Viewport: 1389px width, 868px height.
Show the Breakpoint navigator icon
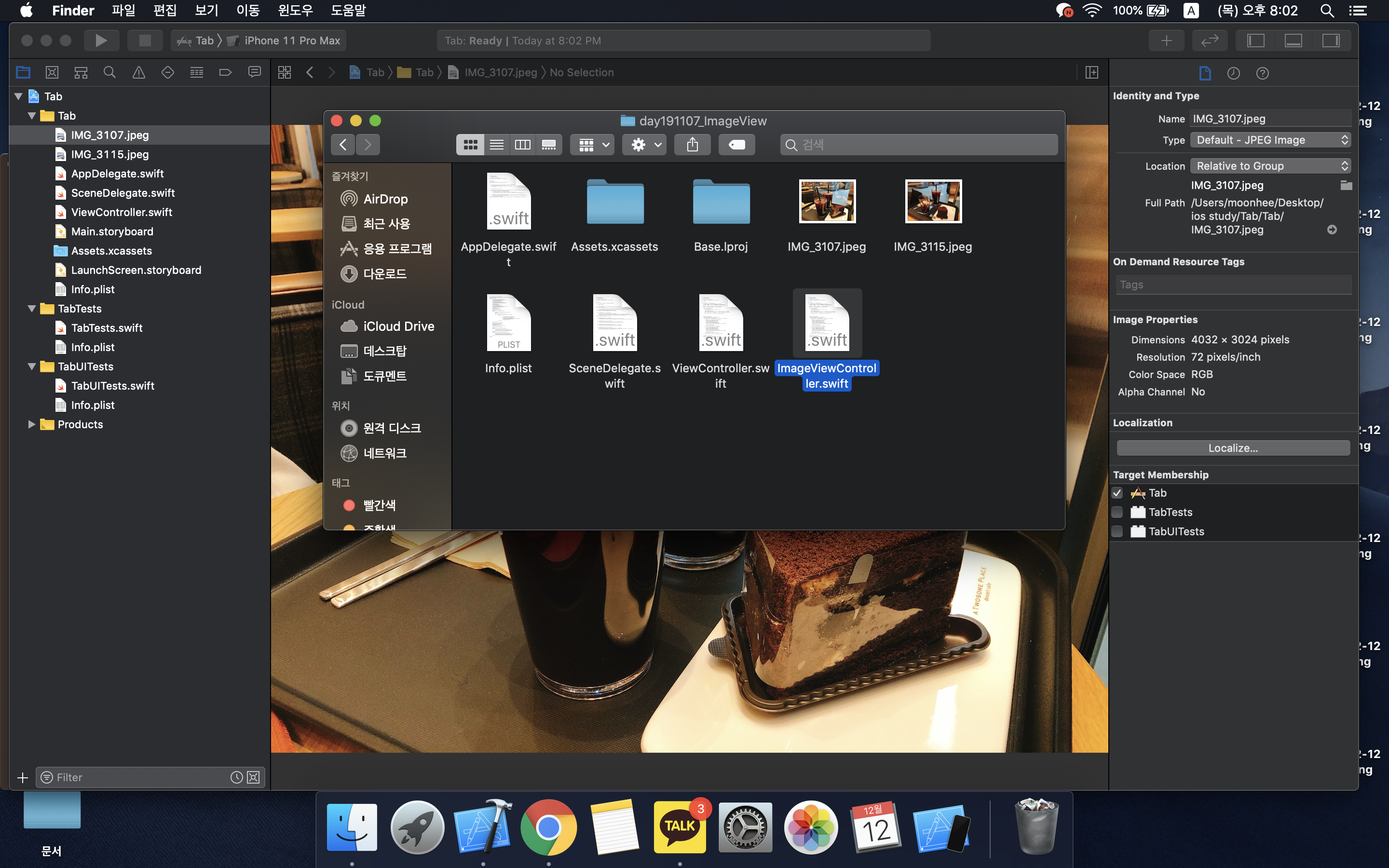[225, 72]
